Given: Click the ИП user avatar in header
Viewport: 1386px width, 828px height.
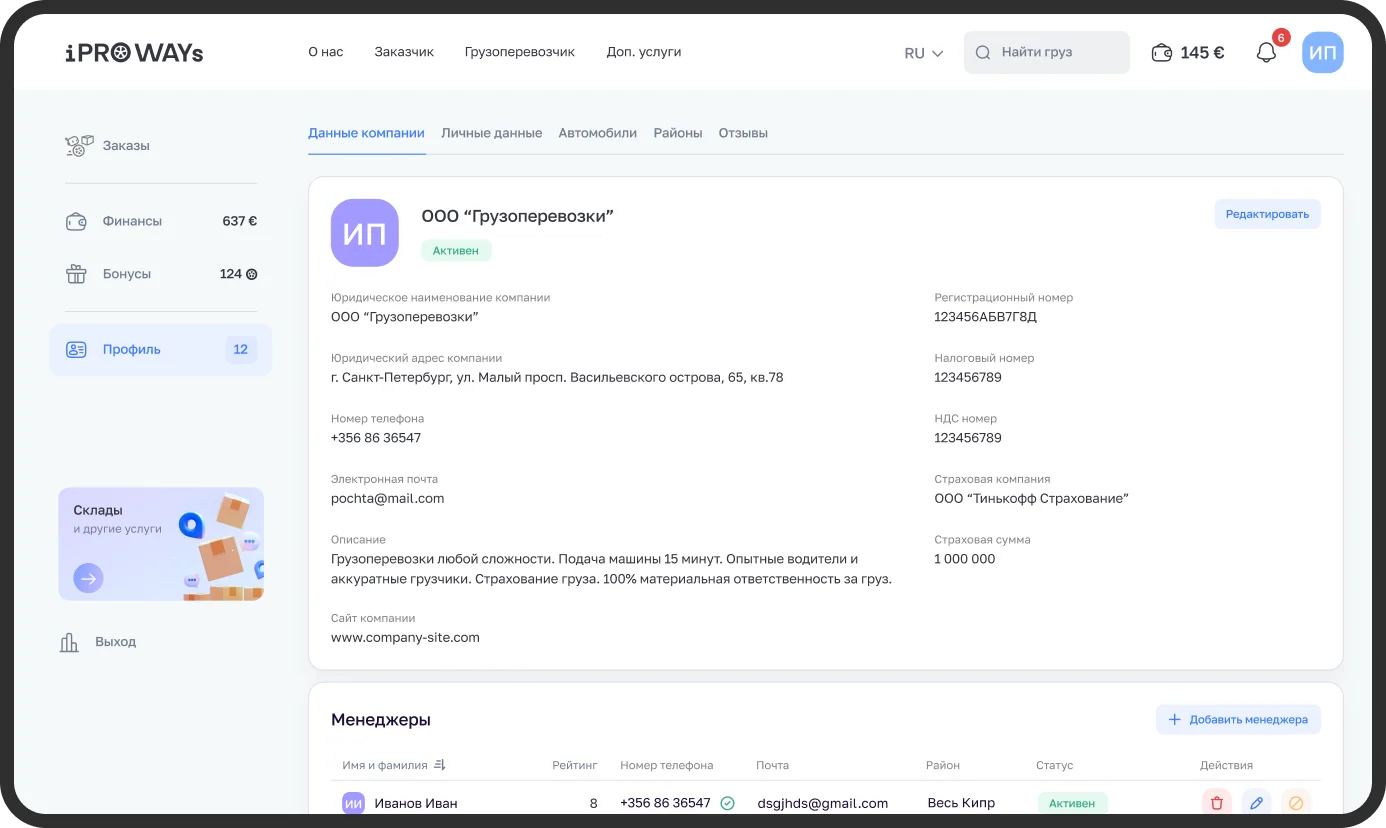Looking at the screenshot, I should coord(1322,53).
